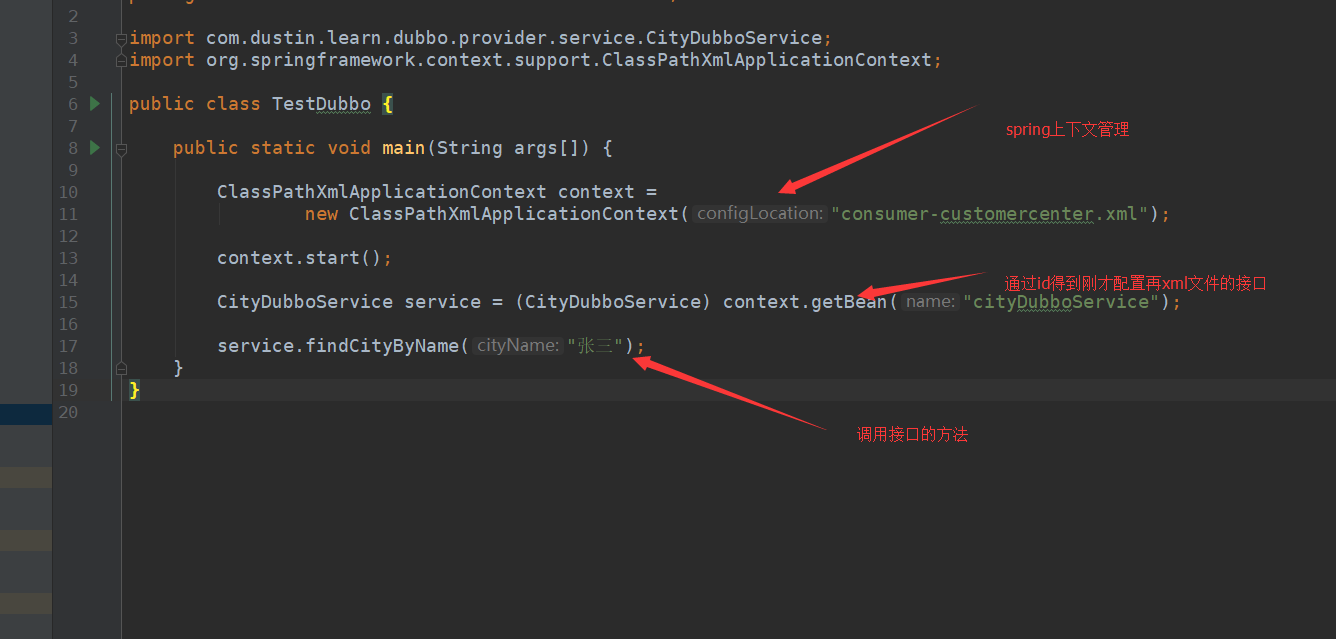
Task: Collapse the import block at line 3
Action: 121,38
